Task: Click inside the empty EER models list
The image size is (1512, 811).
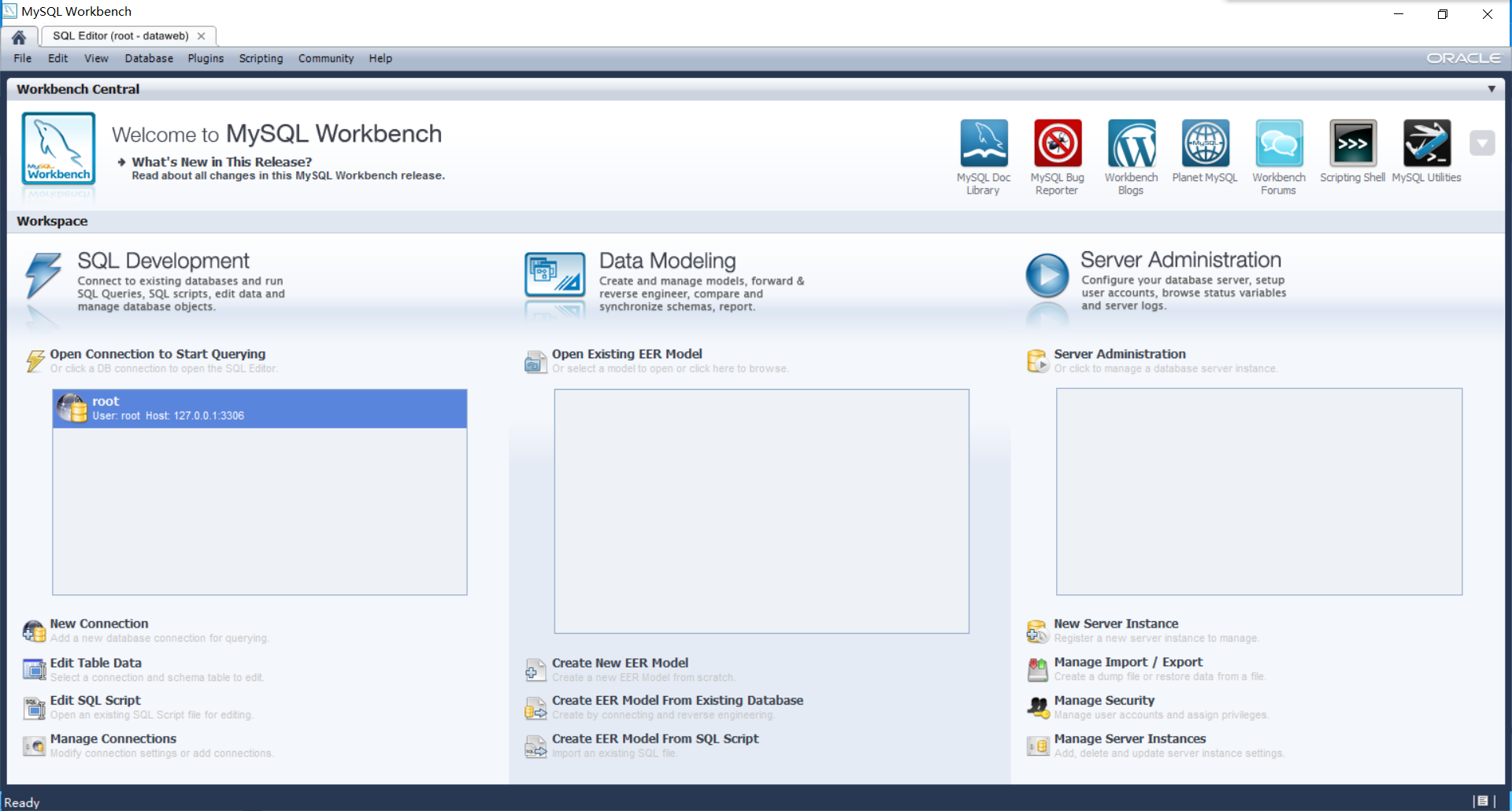Action: point(762,511)
